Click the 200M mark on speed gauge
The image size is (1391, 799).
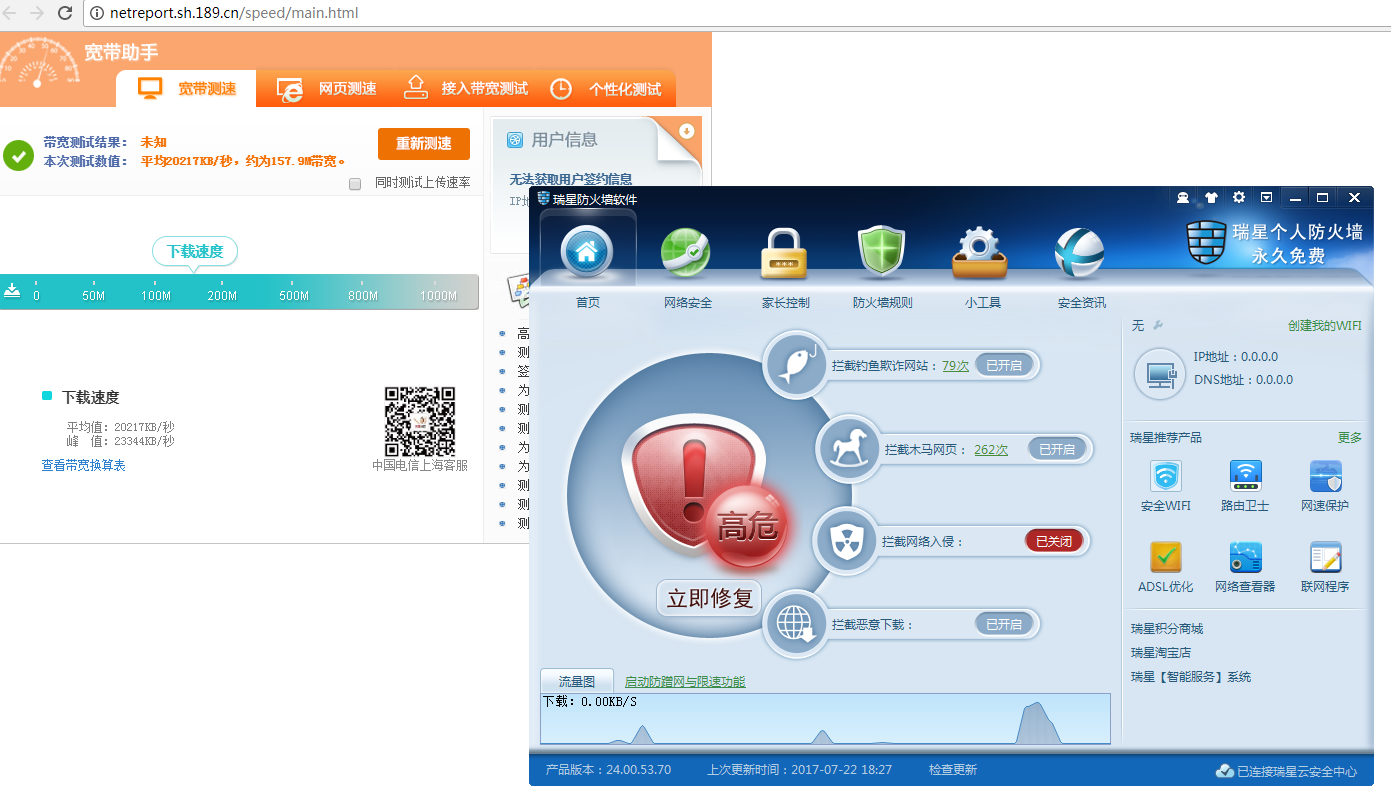click(222, 295)
